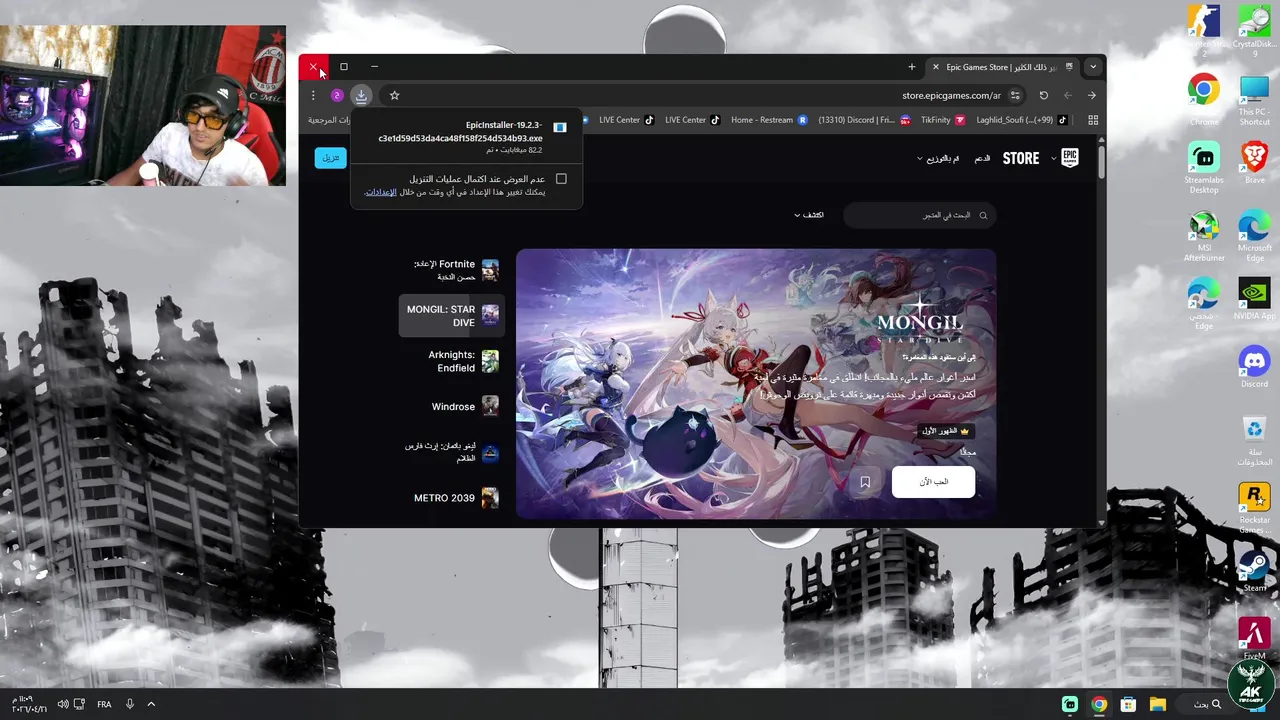Click the microphone icon in system tray

click(130, 704)
